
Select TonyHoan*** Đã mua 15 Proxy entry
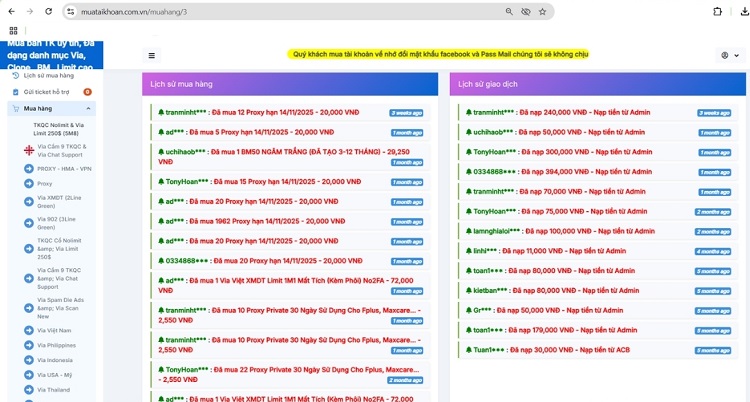click(x=290, y=182)
